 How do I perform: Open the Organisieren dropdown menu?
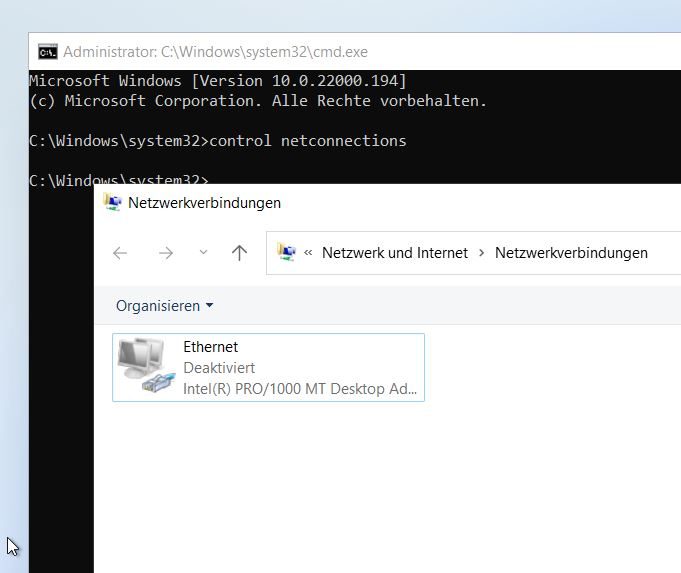(165, 306)
